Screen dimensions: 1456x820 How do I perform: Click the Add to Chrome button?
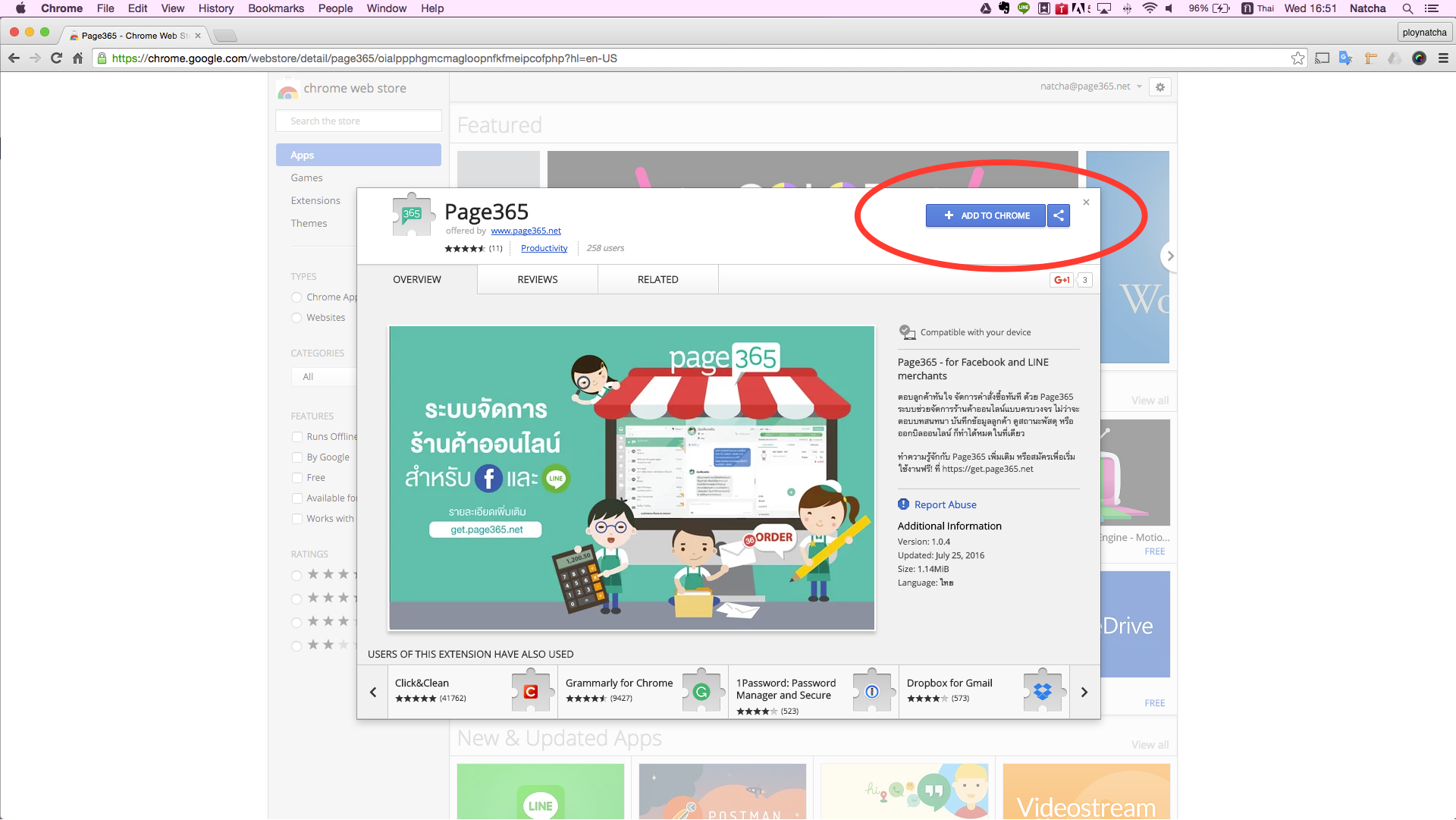[x=985, y=215]
